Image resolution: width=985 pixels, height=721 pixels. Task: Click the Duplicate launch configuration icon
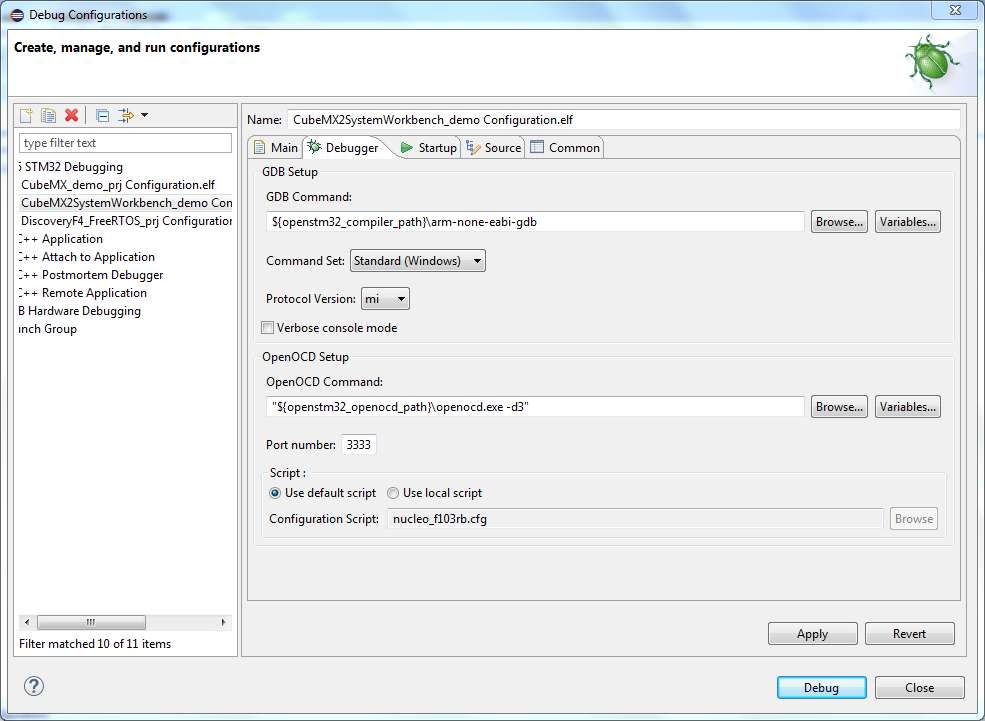pos(48,115)
